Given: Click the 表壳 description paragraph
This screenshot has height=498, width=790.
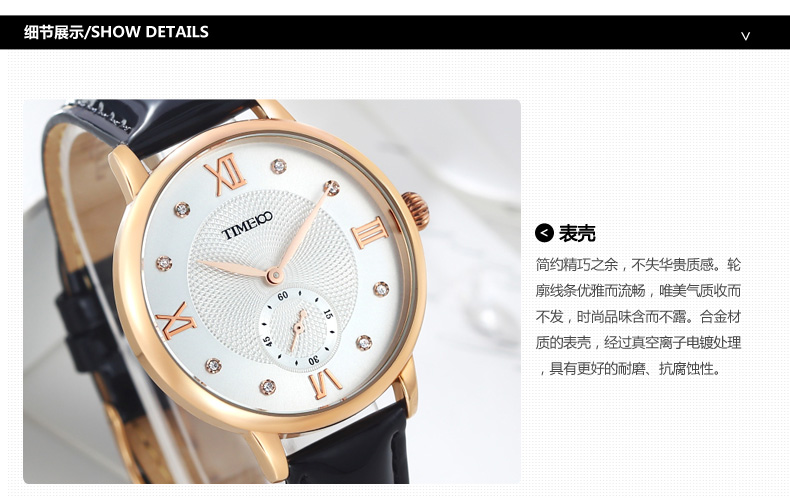Looking at the screenshot, I should click(638, 317).
